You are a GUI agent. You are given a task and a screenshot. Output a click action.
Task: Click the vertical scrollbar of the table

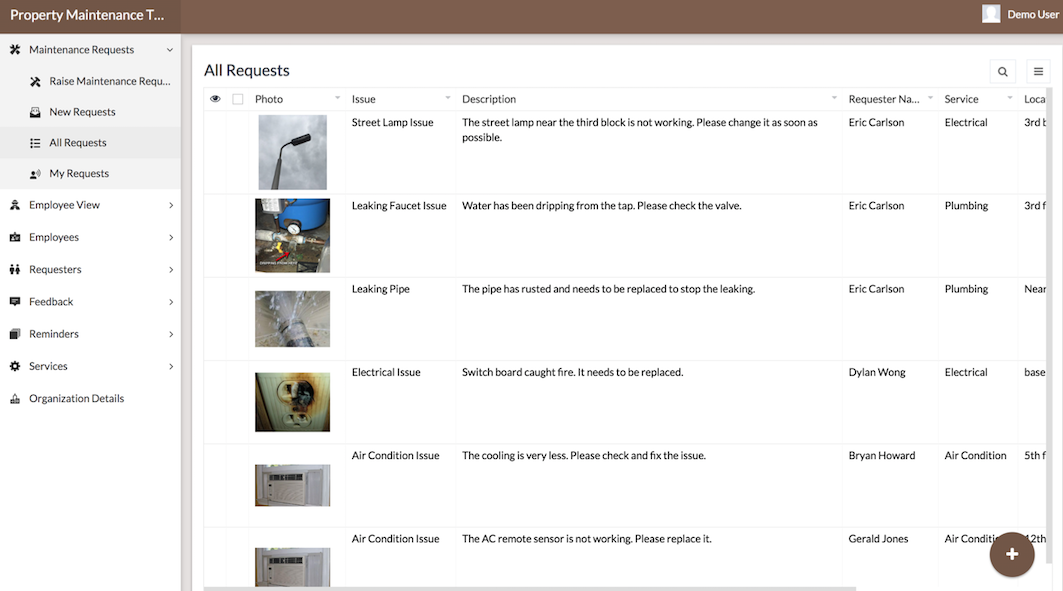pos(1049,325)
